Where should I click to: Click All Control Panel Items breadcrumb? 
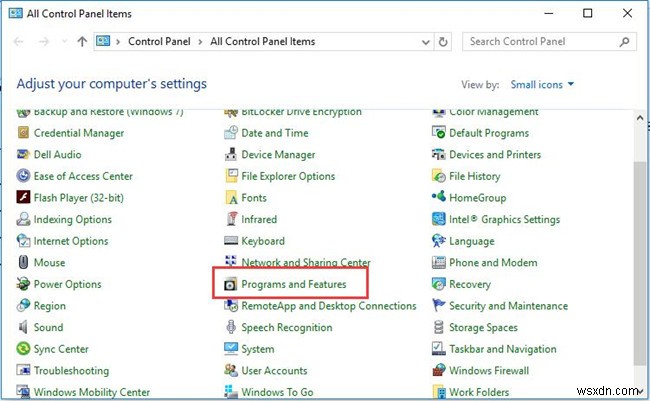click(262, 41)
